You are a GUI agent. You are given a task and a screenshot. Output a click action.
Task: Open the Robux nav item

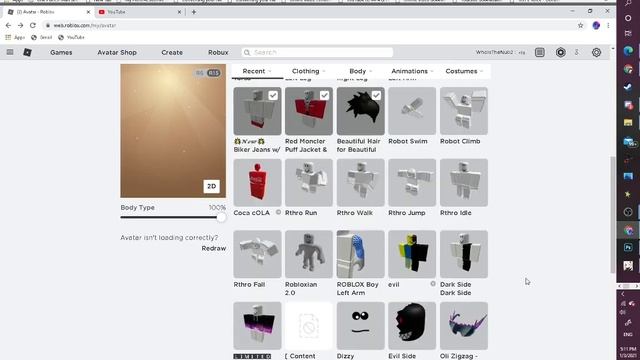pyautogui.click(x=218, y=52)
